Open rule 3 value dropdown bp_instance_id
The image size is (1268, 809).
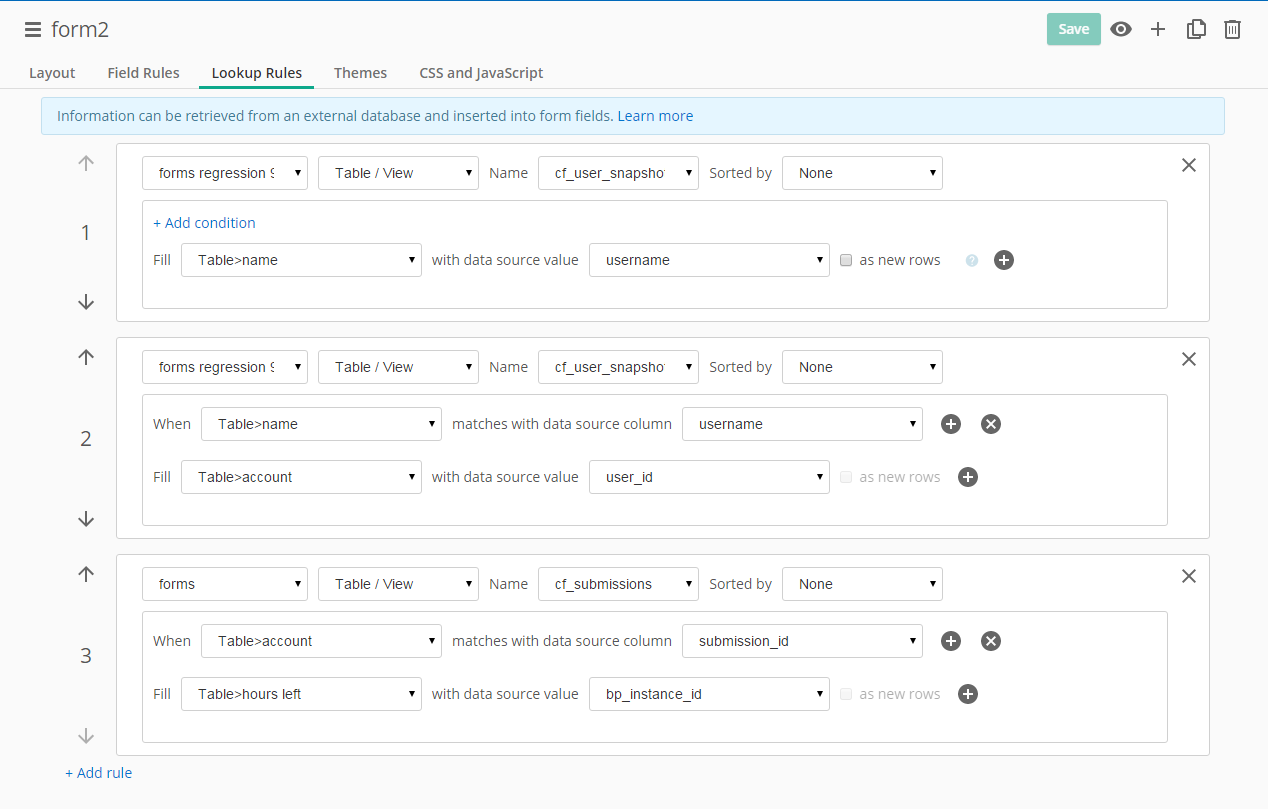[709, 694]
